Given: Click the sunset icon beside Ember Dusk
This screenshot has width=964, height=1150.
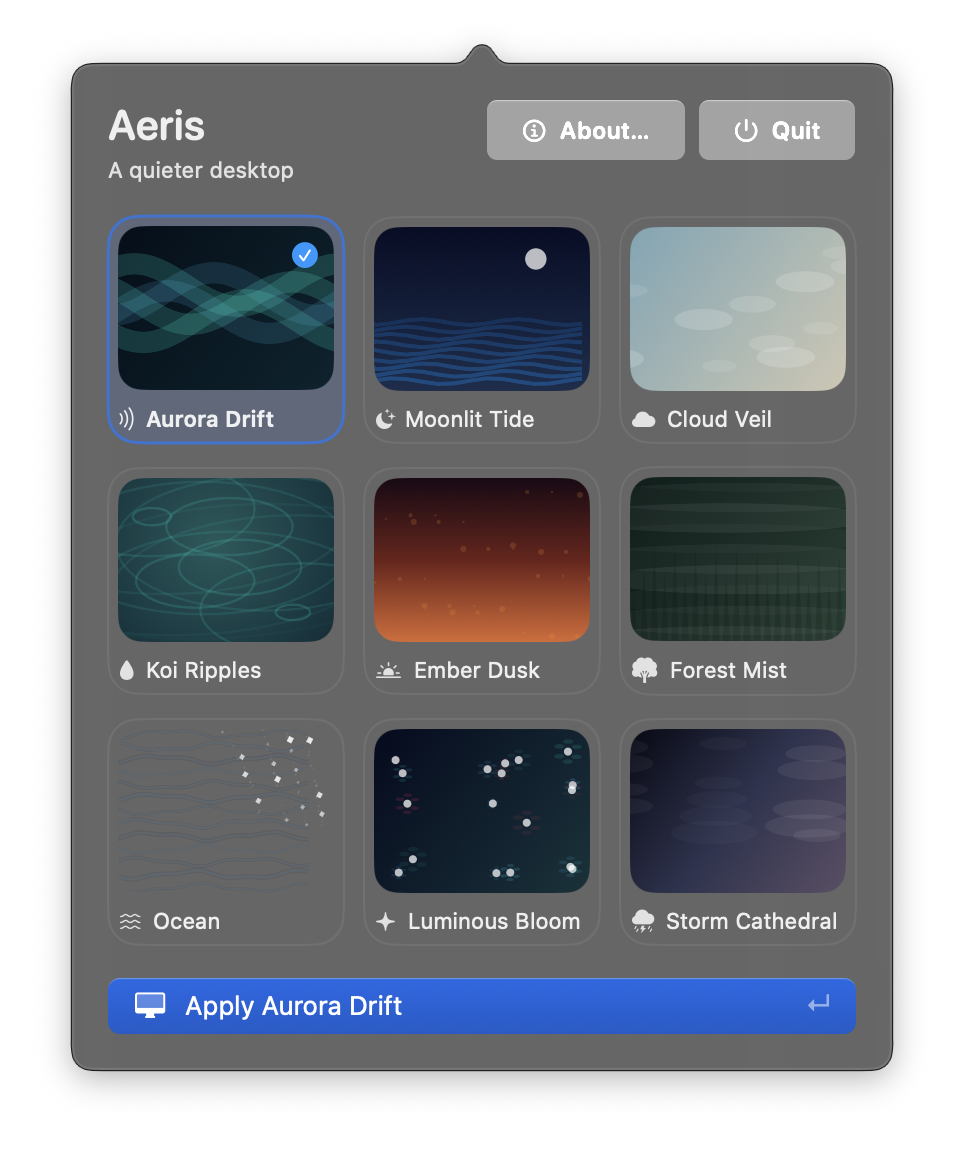Looking at the screenshot, I should point(388,670).
